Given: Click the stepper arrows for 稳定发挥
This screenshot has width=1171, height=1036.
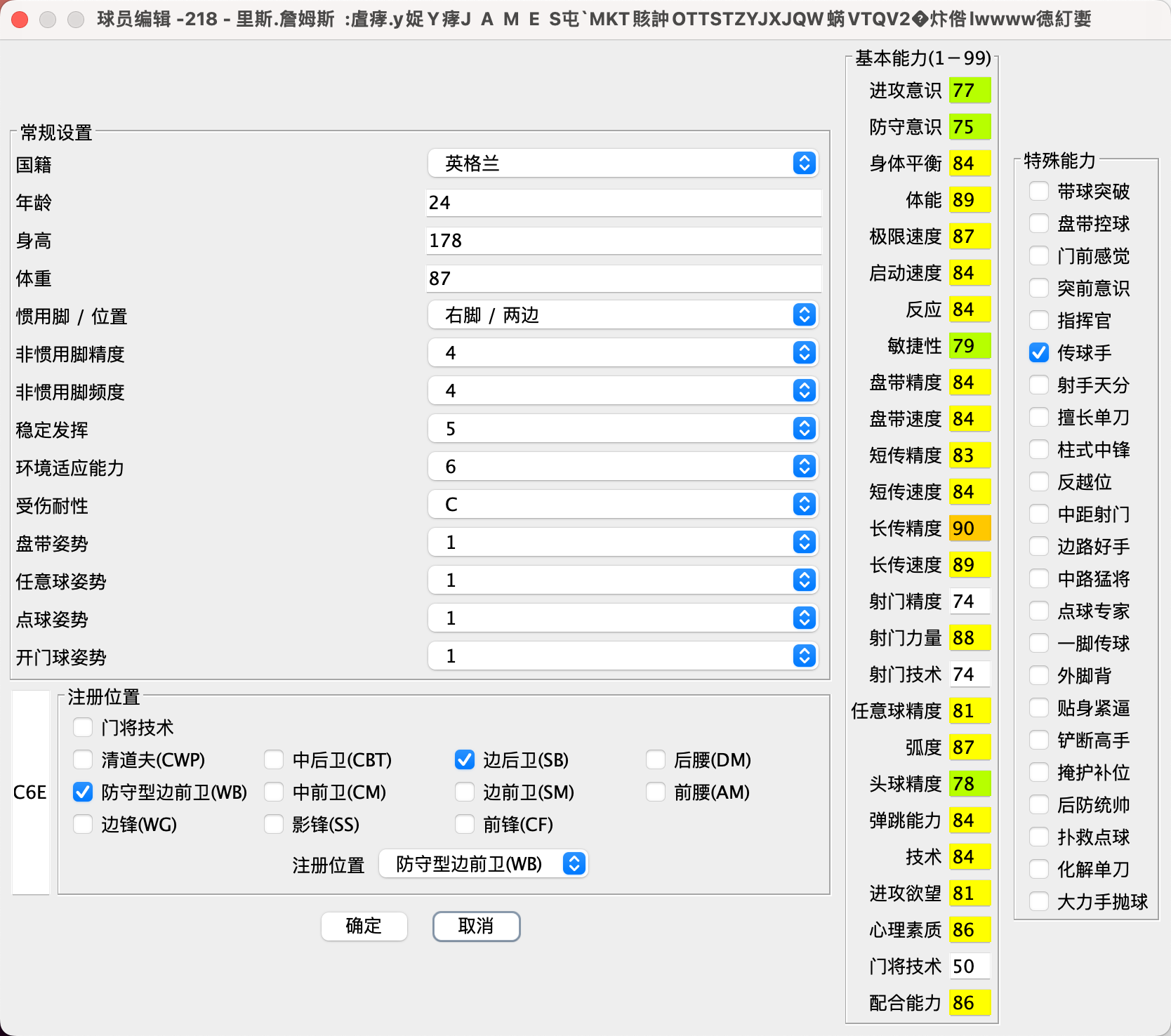Looking at the screenshot, I should click(x=805, y=429).
